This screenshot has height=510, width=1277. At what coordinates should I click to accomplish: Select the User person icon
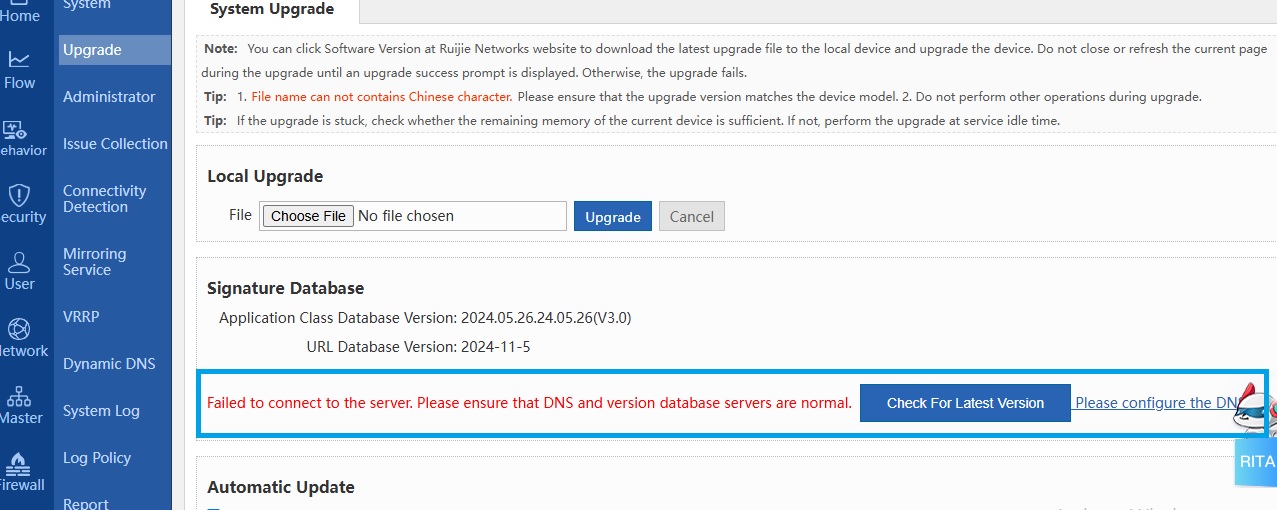[19, 262]
